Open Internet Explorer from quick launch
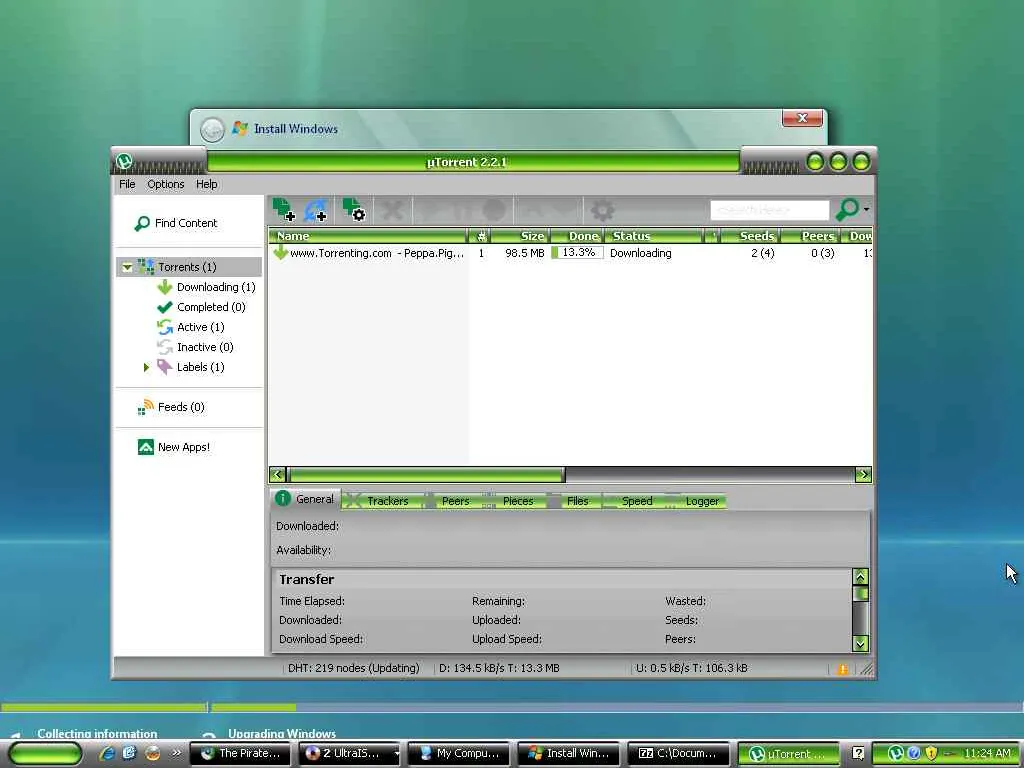Screen dimensions: 1024x768 coord(107,754)
